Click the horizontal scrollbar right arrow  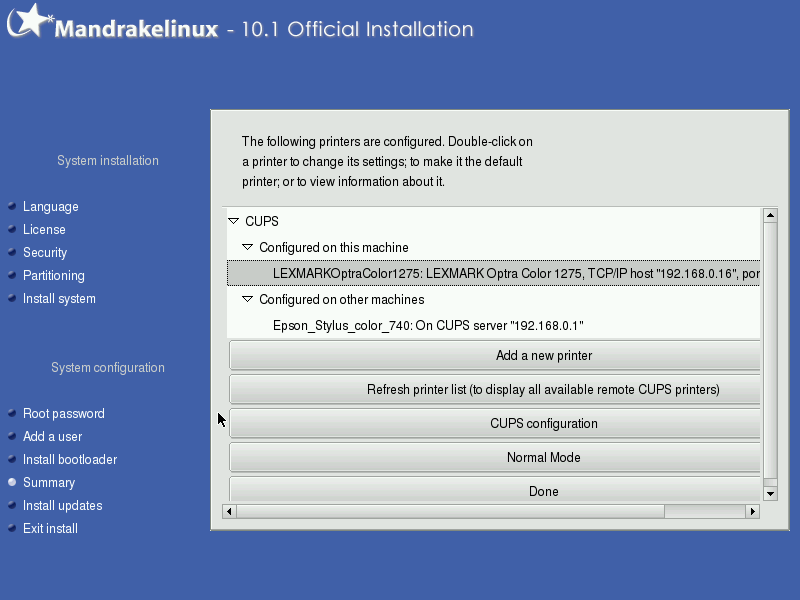click(753, 511)
